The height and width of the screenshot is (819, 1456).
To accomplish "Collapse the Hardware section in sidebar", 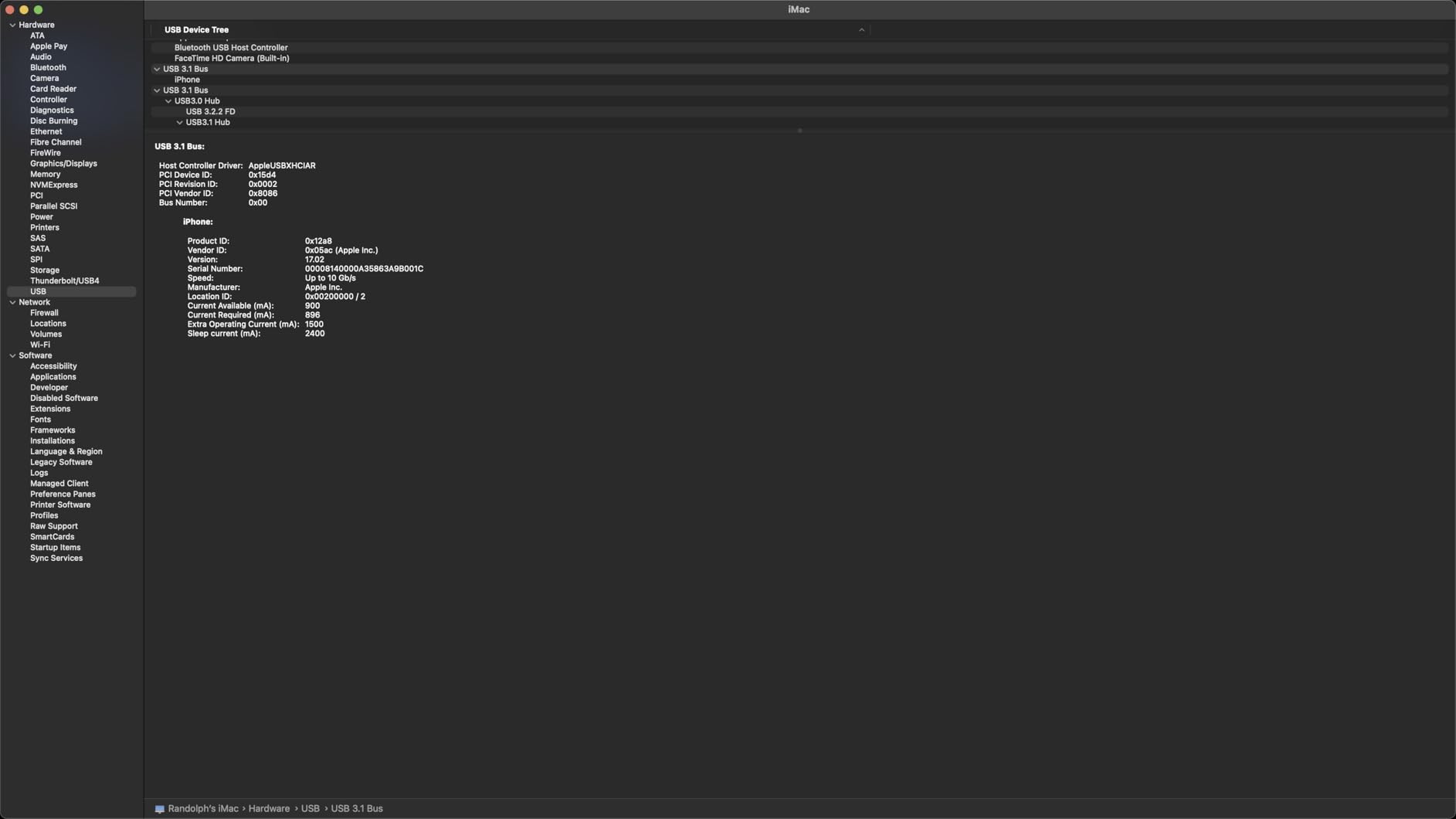I will [x=12, y=25].
